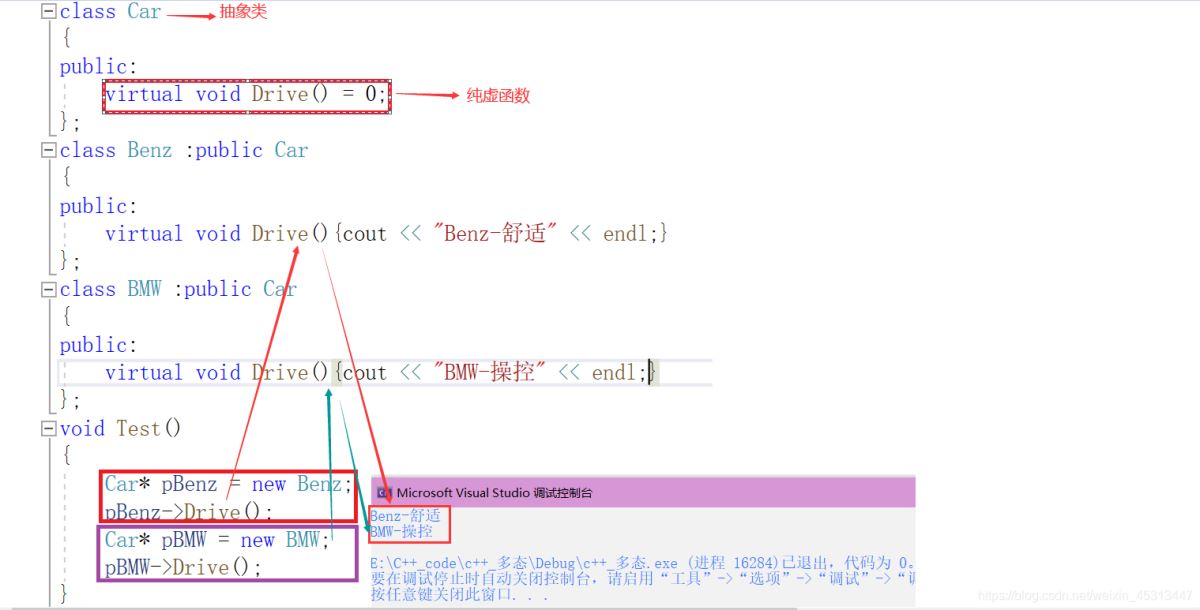1200x610 pixels.
Task: Click the 'Car* pBMW = new BMW;' line
Action: pyautogui.click(x=217, y=540)
